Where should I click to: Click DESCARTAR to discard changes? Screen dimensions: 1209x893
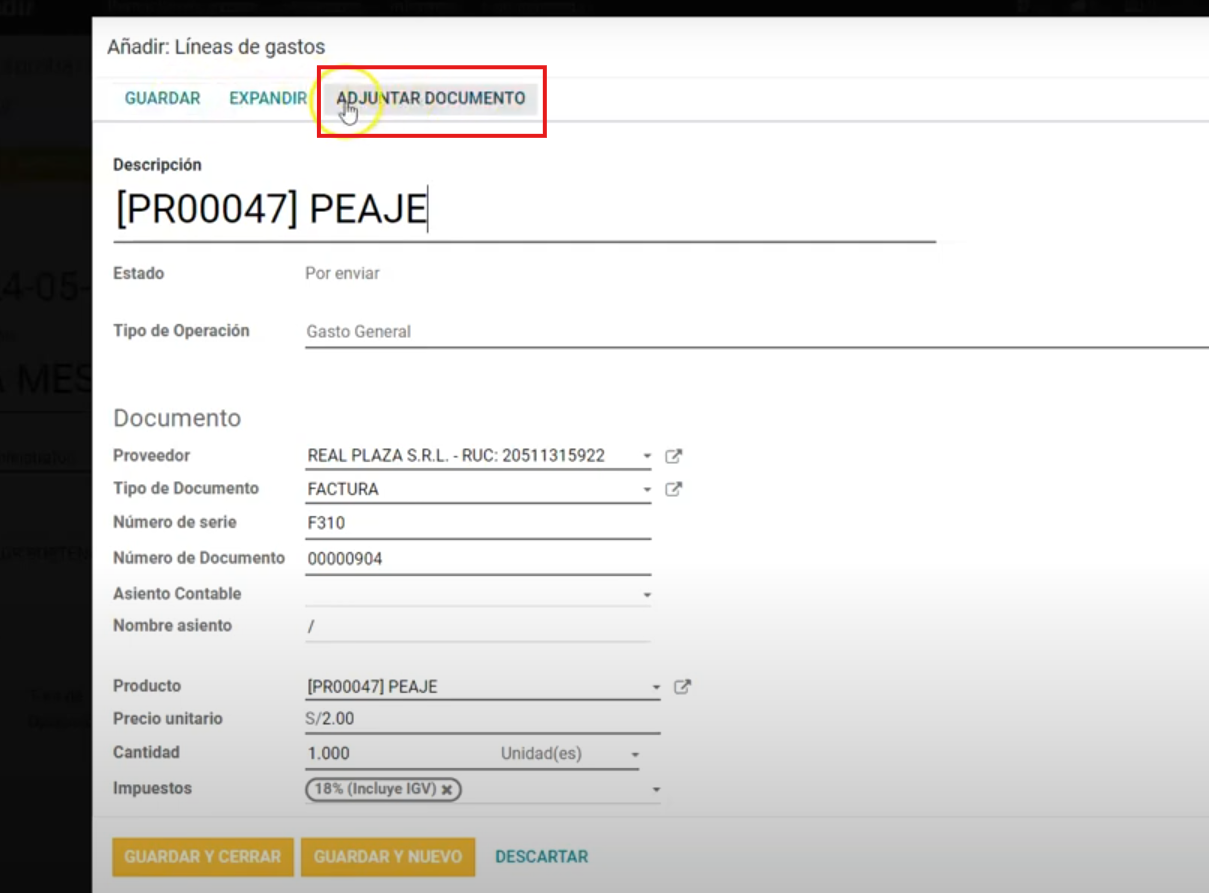541,856
